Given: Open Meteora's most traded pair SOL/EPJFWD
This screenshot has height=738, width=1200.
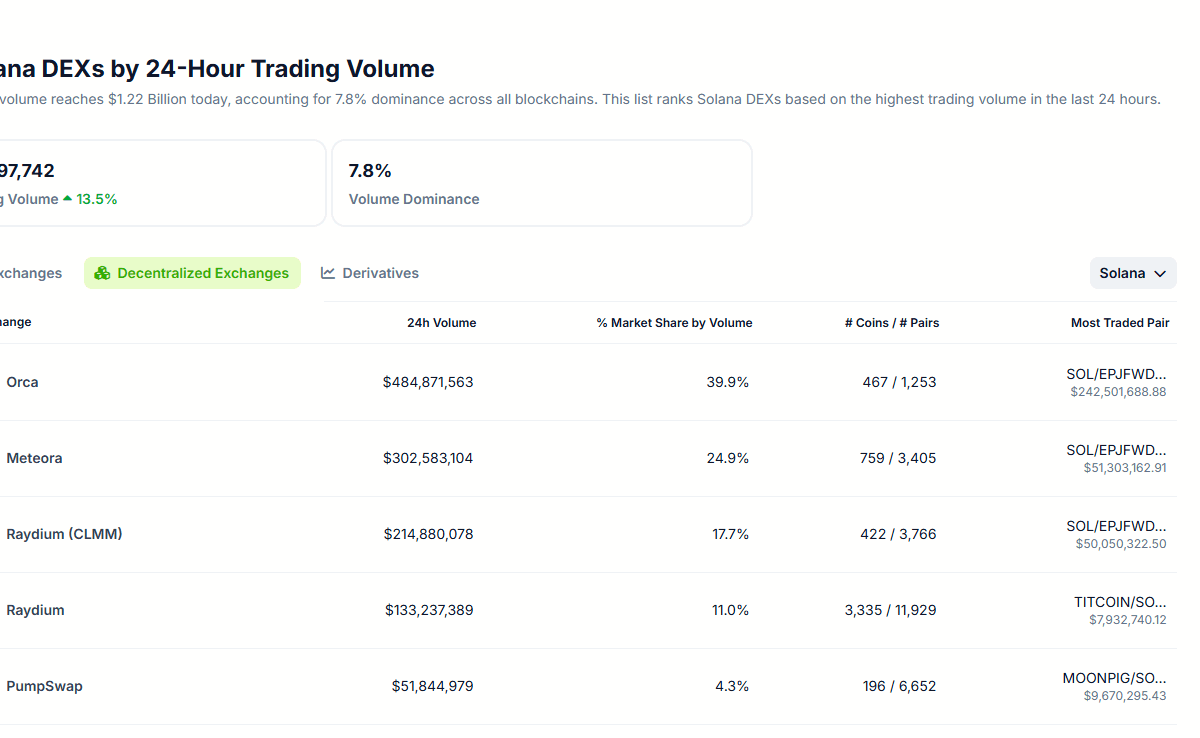Looking at the screenshot, I should tap(1116, 450).
